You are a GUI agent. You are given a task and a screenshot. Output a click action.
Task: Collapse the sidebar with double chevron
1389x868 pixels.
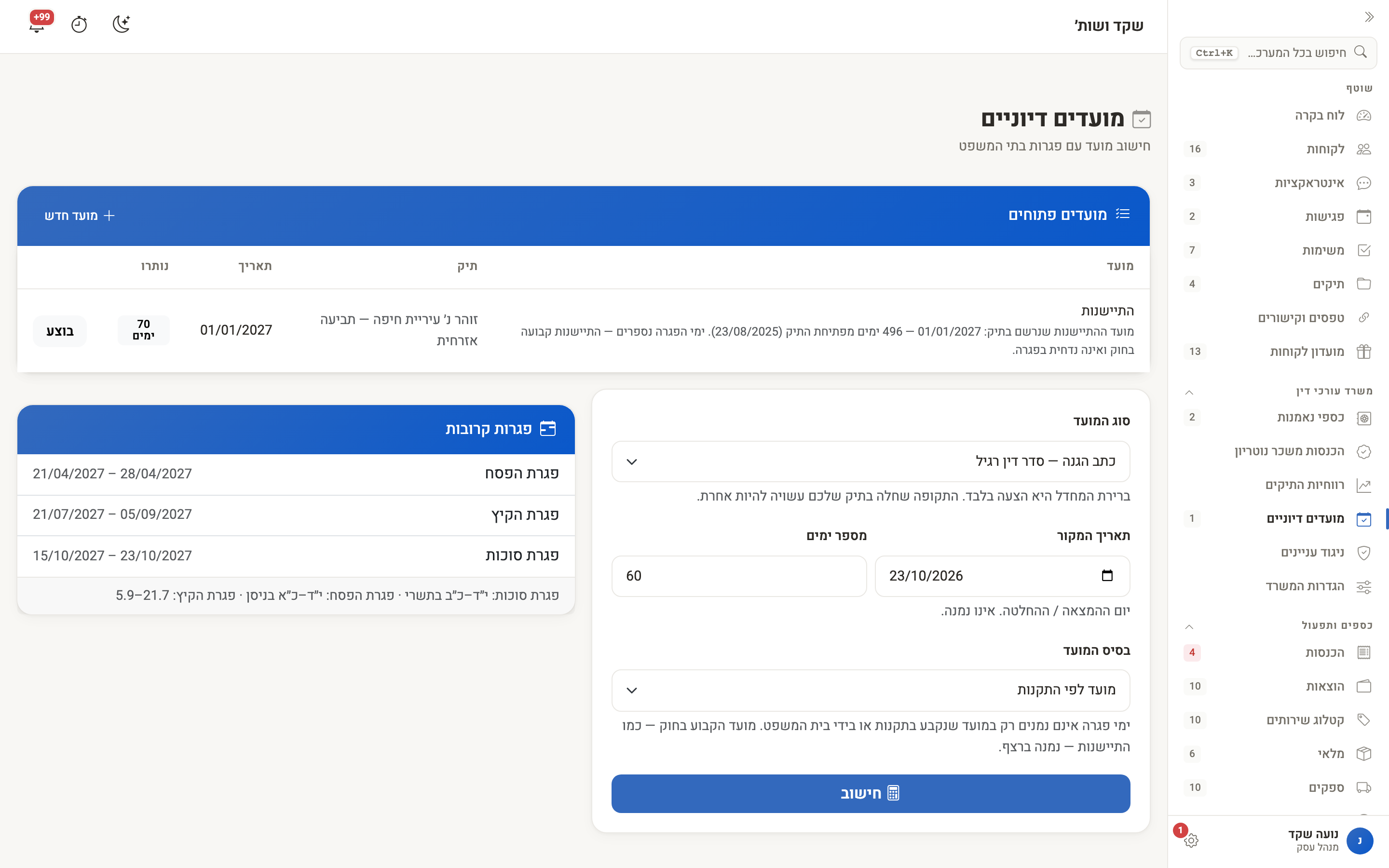pyautogui.click(x=1369, y=17)
